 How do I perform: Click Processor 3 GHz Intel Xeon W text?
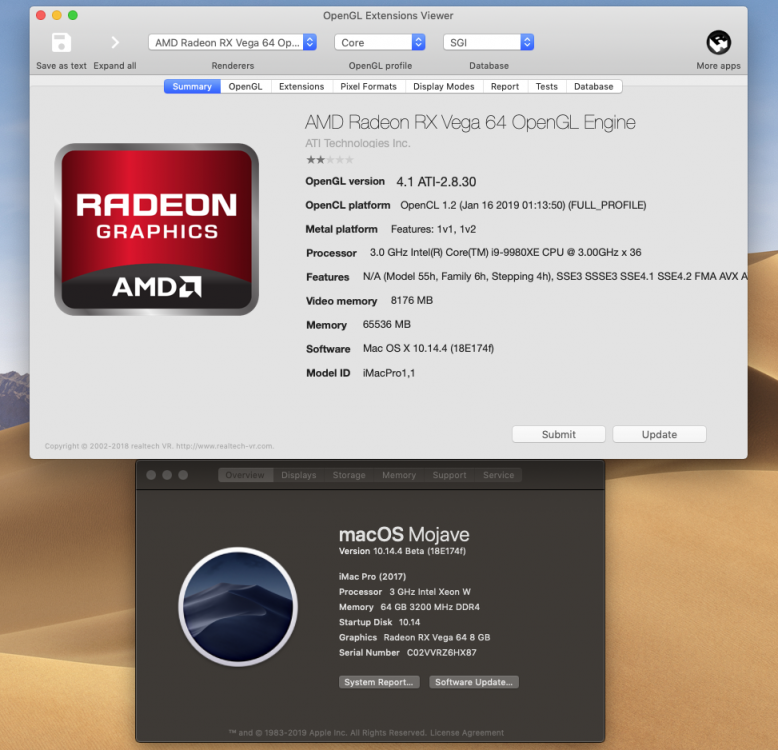pyautogui.click(x=405, y=592)
